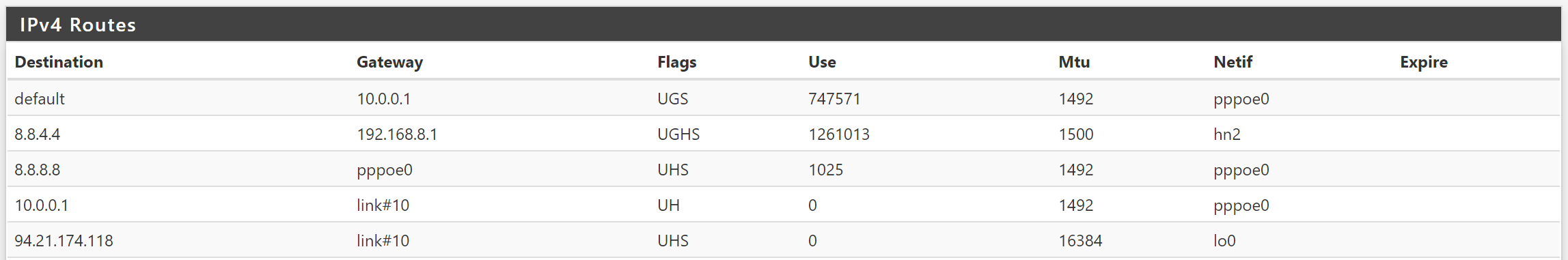The width and height of the screenshot is (1568, 260).
Task: Select the default destination cell
Action: tap(40, 99)
